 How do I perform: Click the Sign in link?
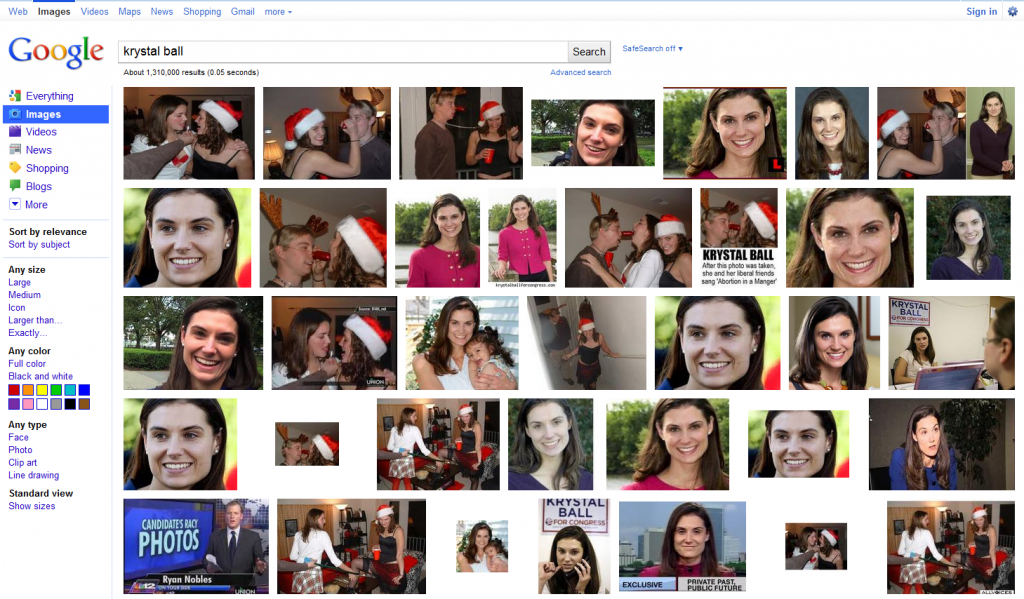[x=981, y=12]
